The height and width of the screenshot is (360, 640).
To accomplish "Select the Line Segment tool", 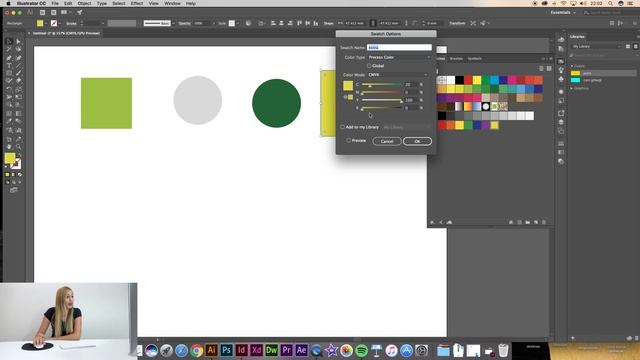I will pos(18,66).
